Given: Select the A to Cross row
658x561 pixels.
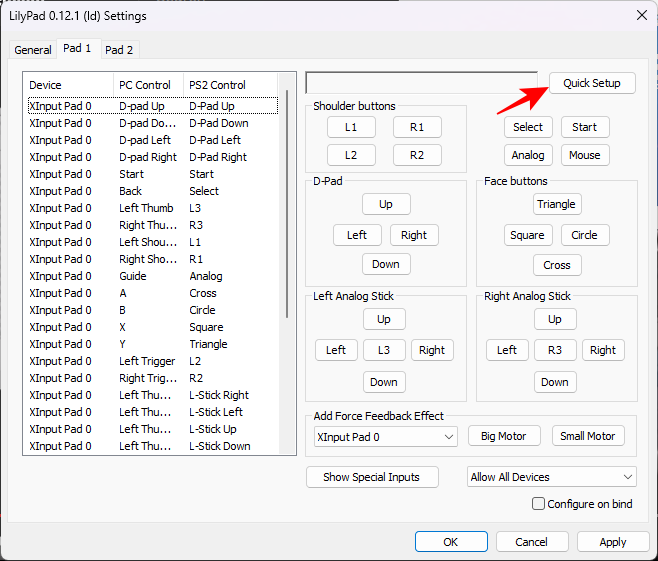Looking at the screenshot, I should click(153, 293).
